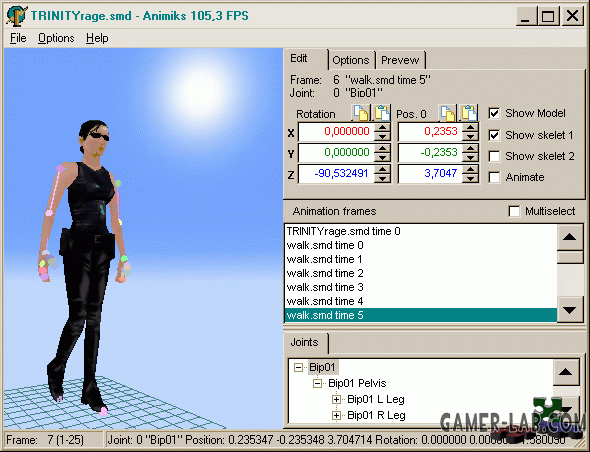
Task: Increase Rotation Y value with up arrow
Action: (x=383, y=149)
